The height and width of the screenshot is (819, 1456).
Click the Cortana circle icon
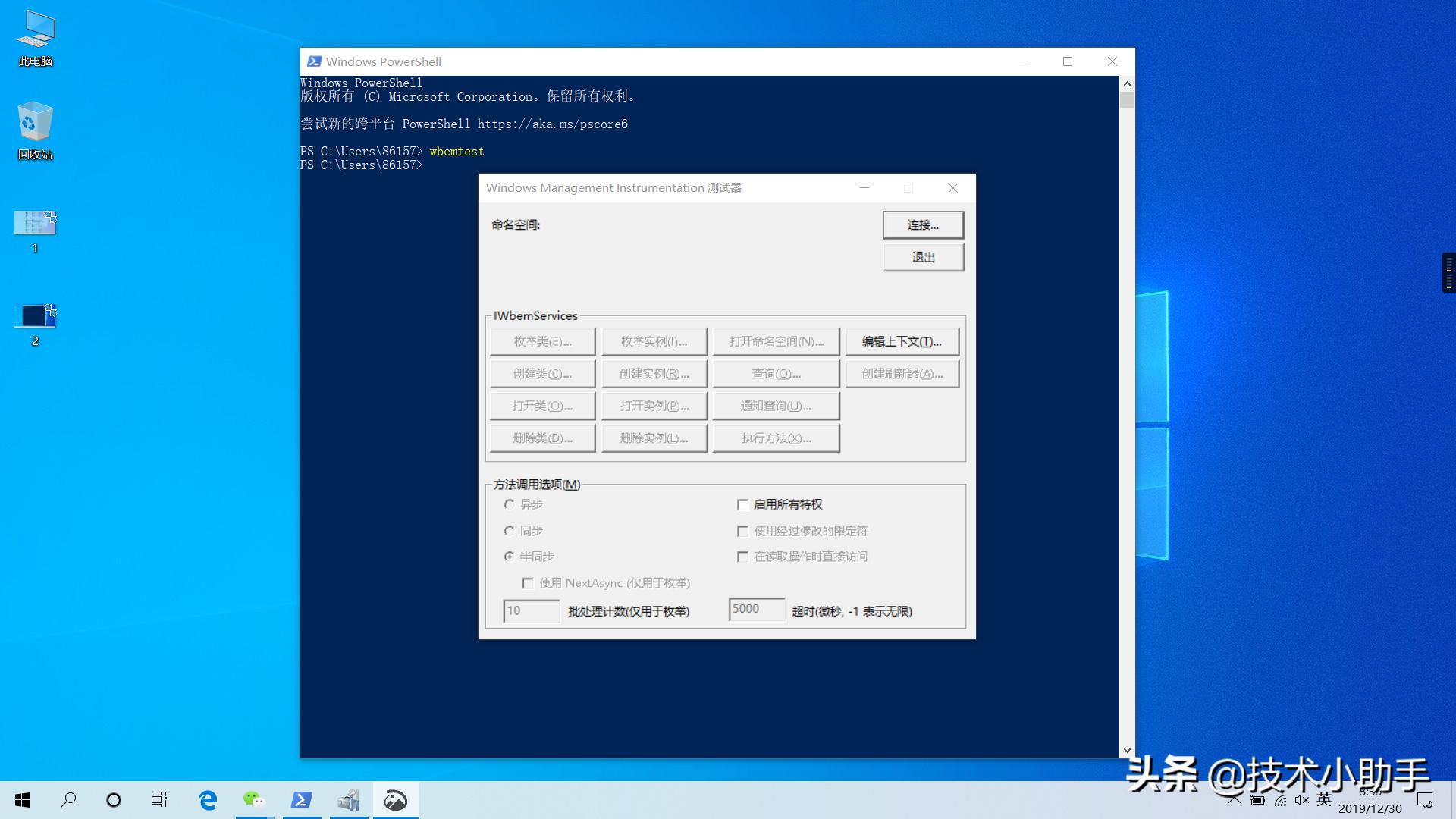(x=114, y=800)
